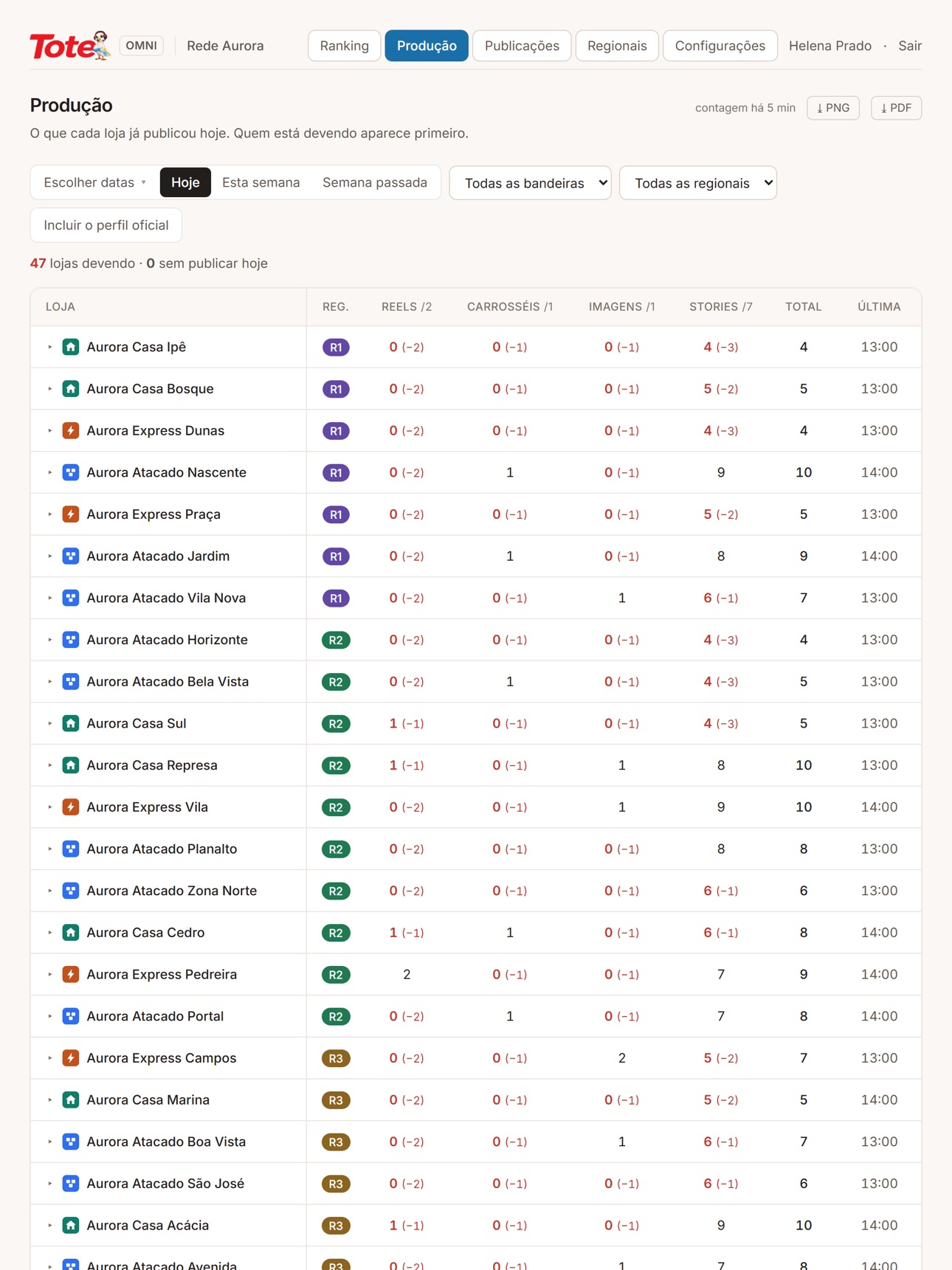952x1270 pixels.
Task: Click the R2 badge for Aurora Atacado Horizonte
Action: [x=336, y=640]
